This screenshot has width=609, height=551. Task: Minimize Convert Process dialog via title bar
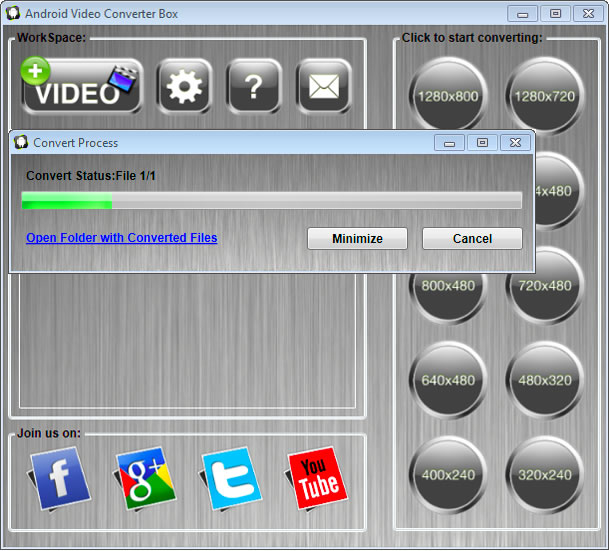(x=449, y=143)
